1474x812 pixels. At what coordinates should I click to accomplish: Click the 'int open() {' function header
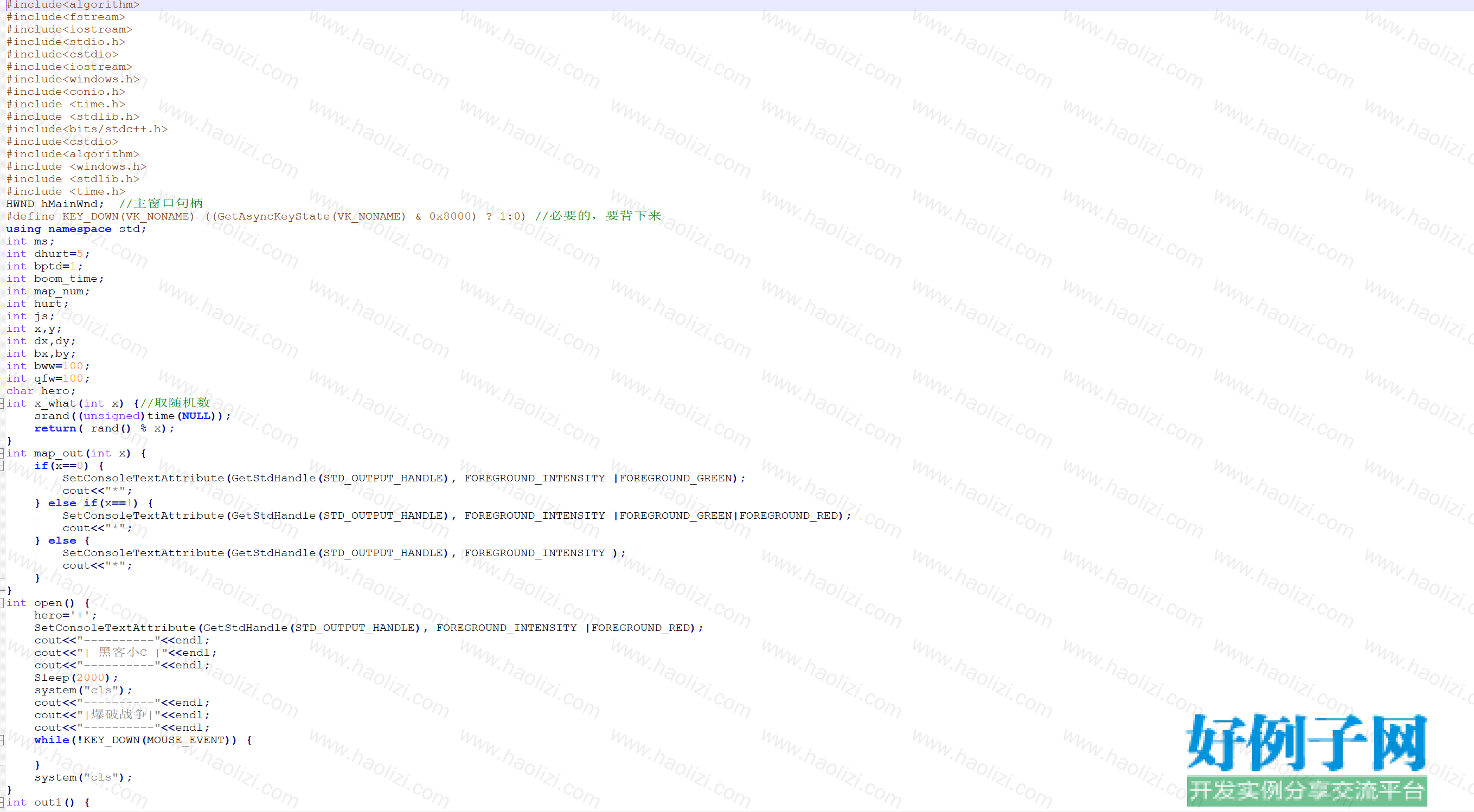(48, 603)
